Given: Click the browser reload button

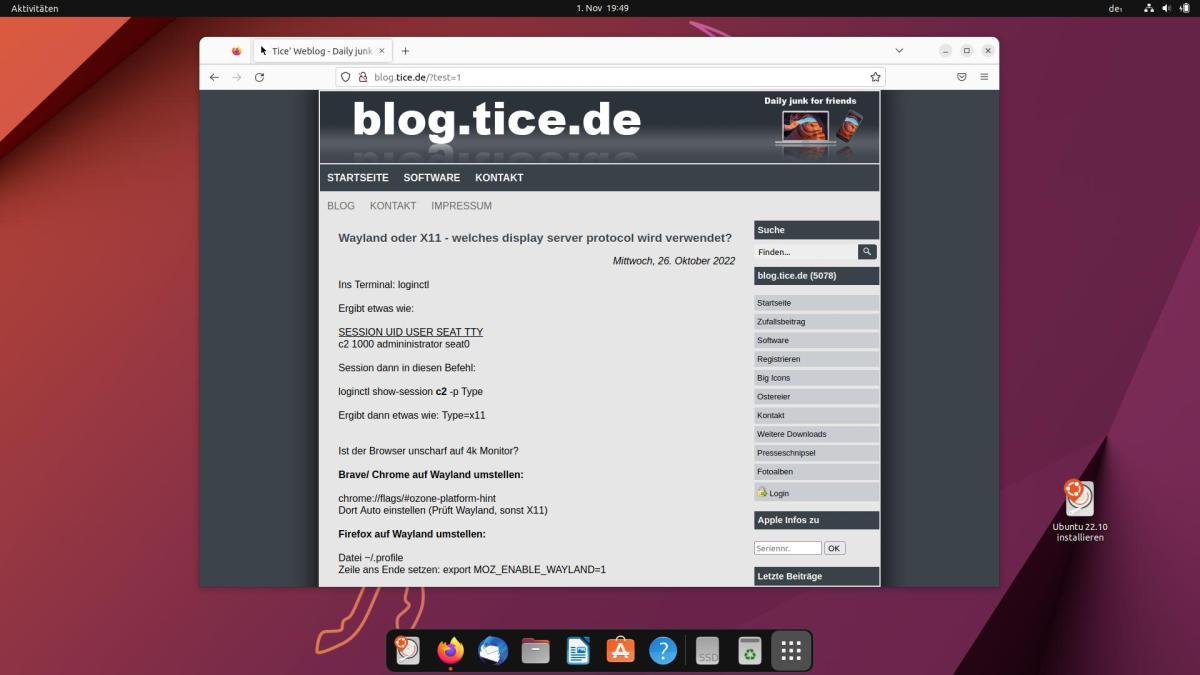Looking at the screenshot, I should pyautogui.click(x=259, y=77).
